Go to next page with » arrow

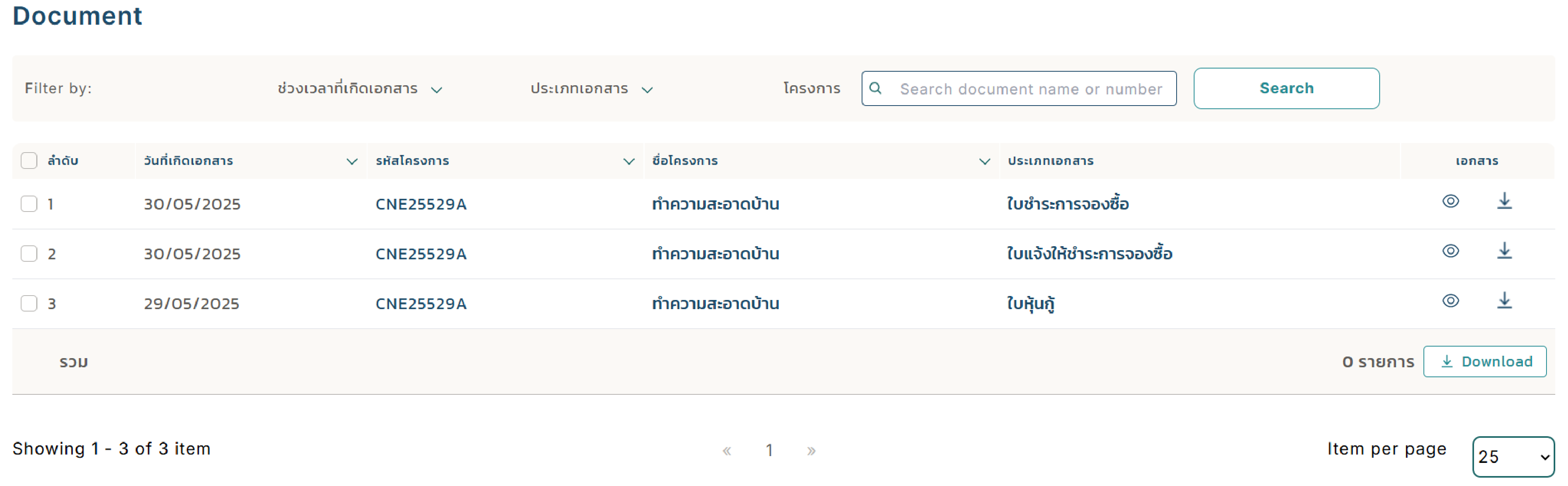pyautogui.click(x=811, y=451)
